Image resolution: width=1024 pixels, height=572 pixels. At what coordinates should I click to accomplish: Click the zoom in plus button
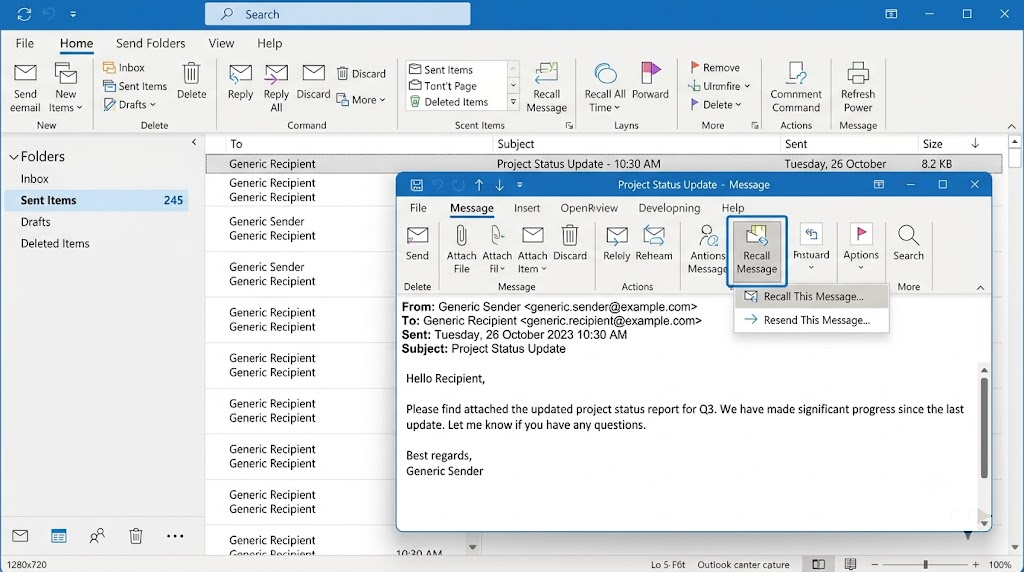[x=976, y=564]
